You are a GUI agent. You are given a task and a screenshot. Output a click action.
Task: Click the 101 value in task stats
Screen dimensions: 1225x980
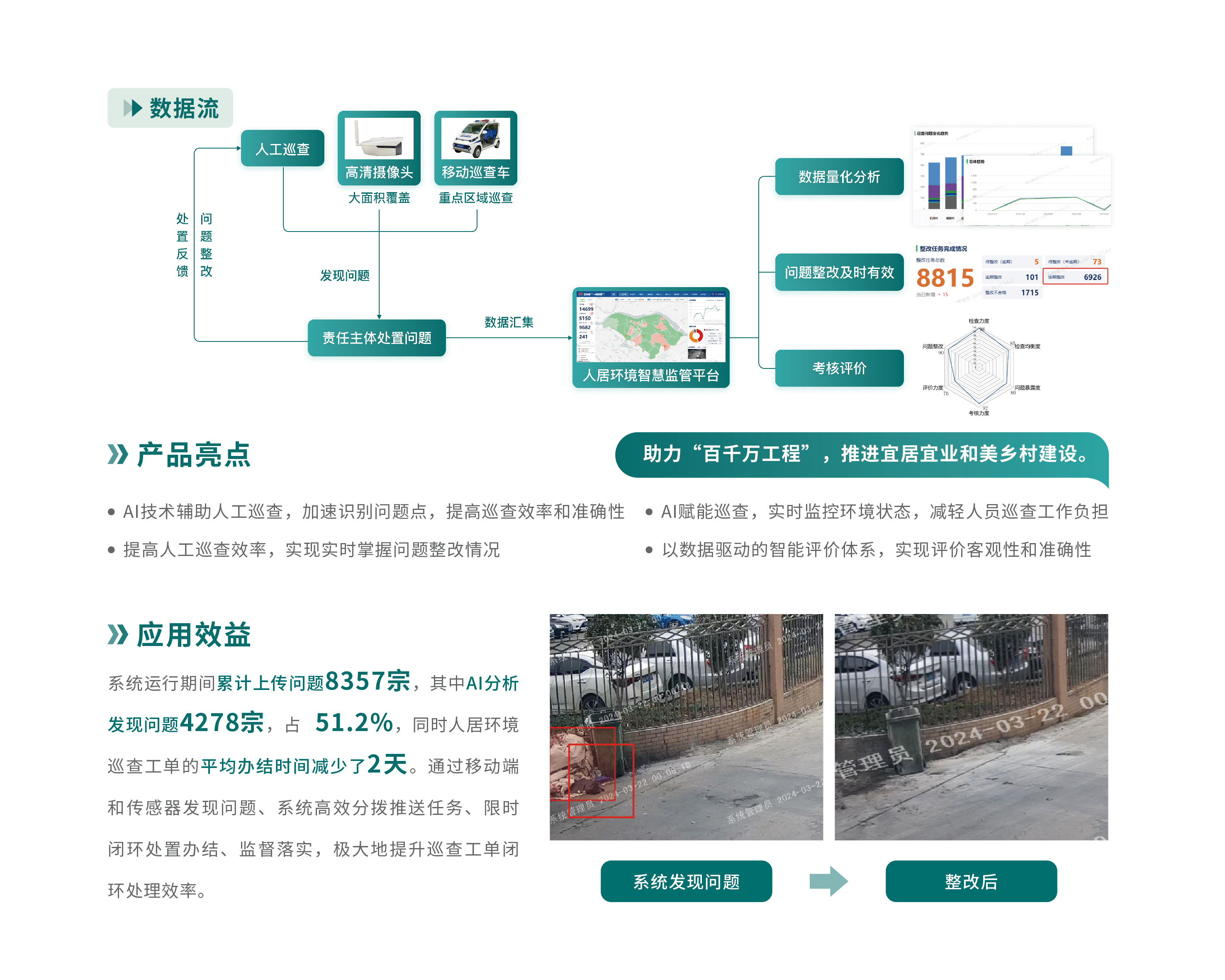pyautogui.click(x=1032, y=277)
